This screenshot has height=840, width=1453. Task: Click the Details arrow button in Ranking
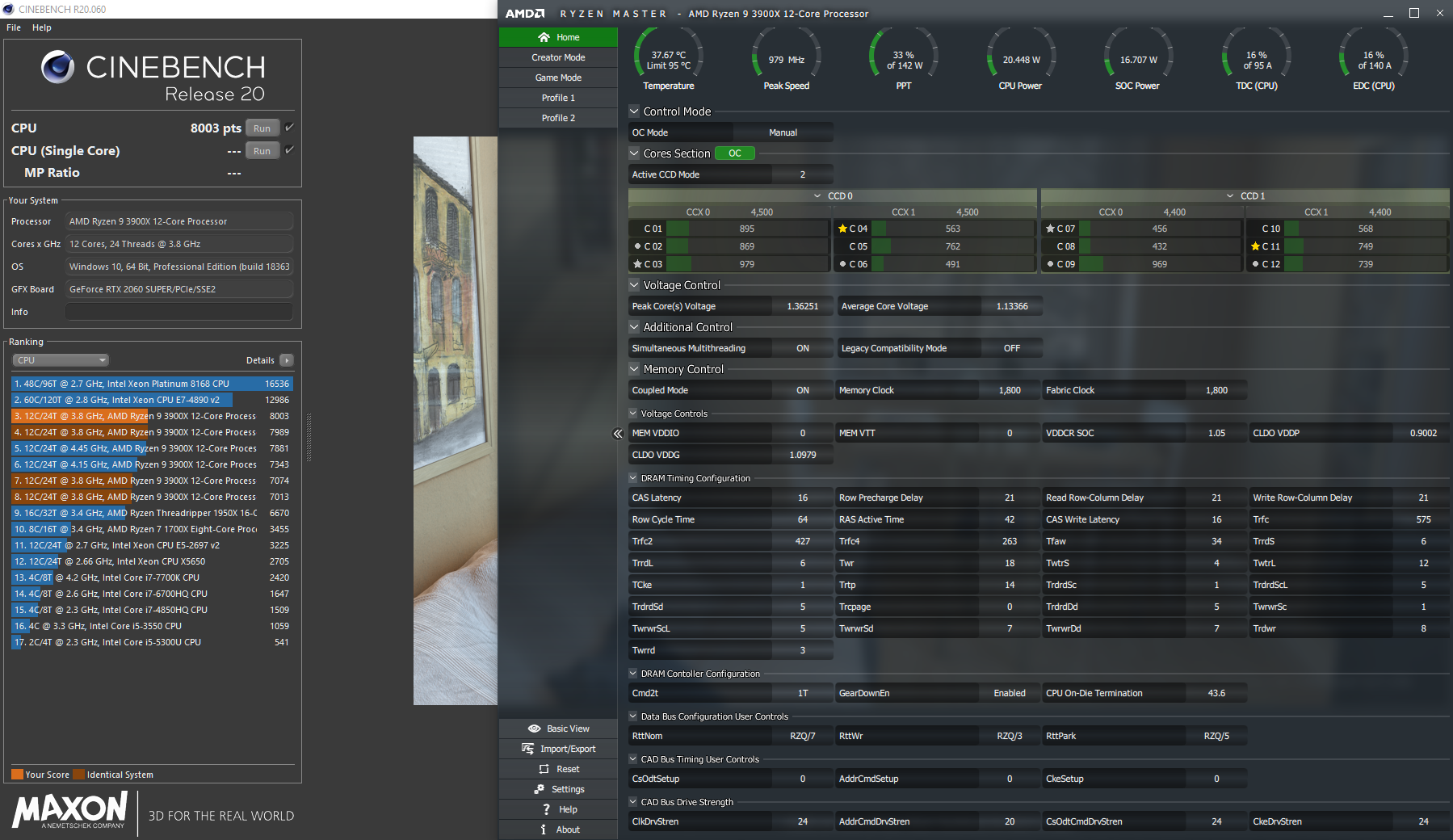tap(287, 360)
